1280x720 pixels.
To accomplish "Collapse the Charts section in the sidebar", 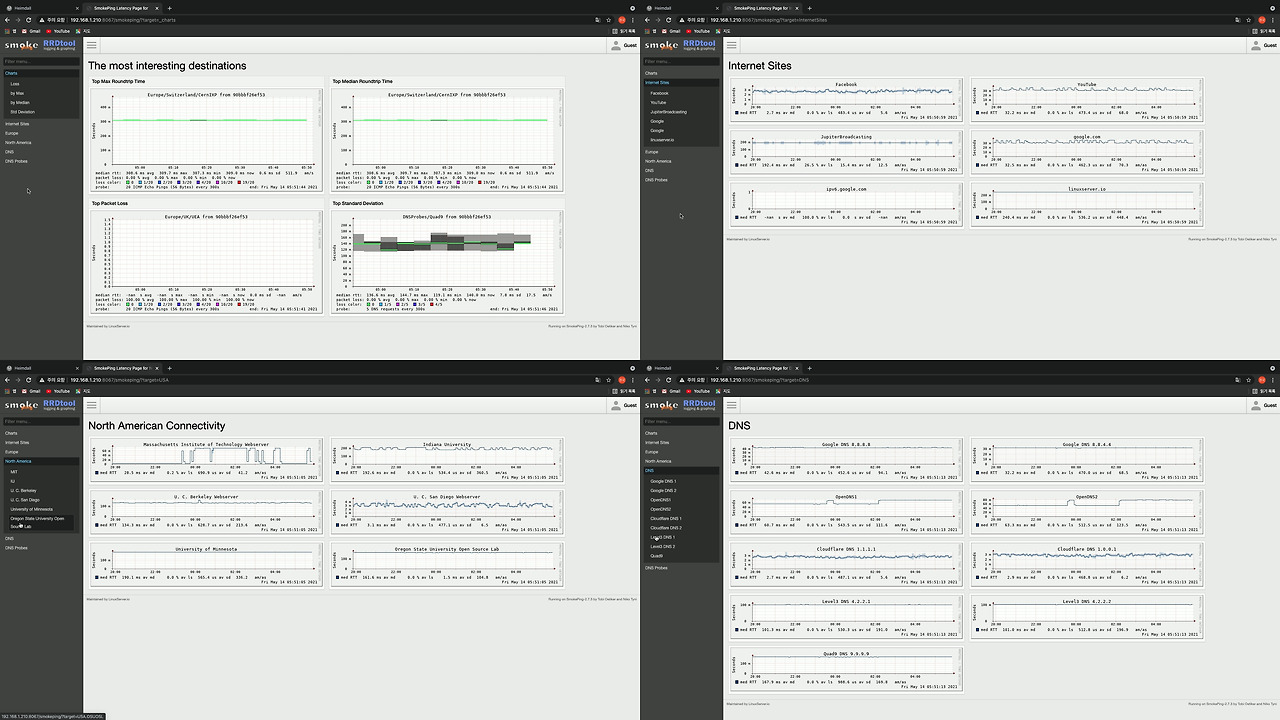I will click(12, 73).
